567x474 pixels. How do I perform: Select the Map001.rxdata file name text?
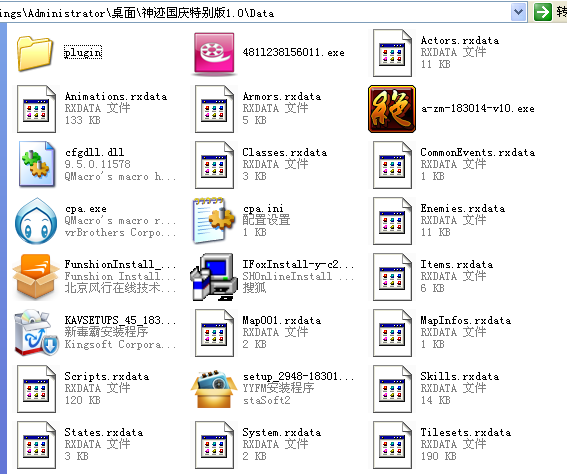click(x=282, y=321)
